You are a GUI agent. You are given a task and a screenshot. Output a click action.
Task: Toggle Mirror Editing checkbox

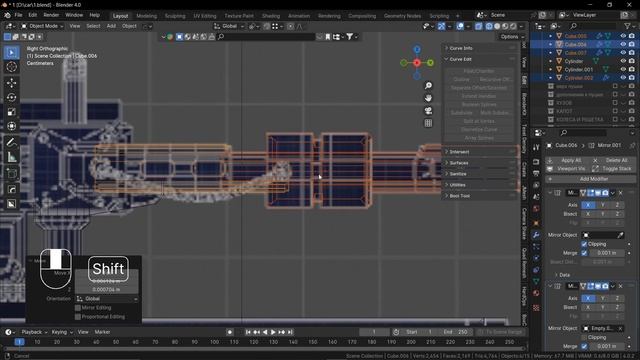point(78,308)
